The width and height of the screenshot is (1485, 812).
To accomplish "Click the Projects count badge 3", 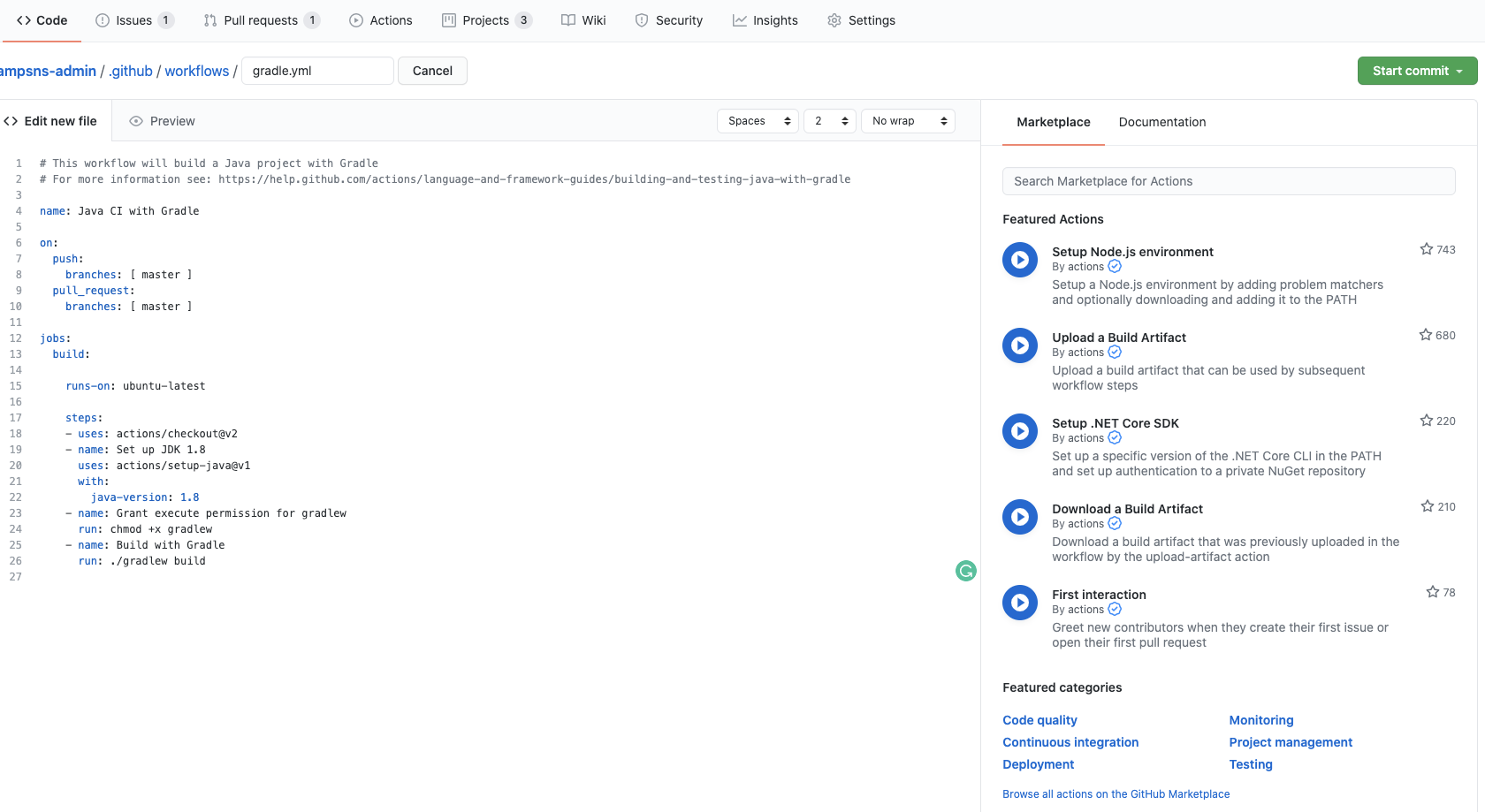I will 523,20.
